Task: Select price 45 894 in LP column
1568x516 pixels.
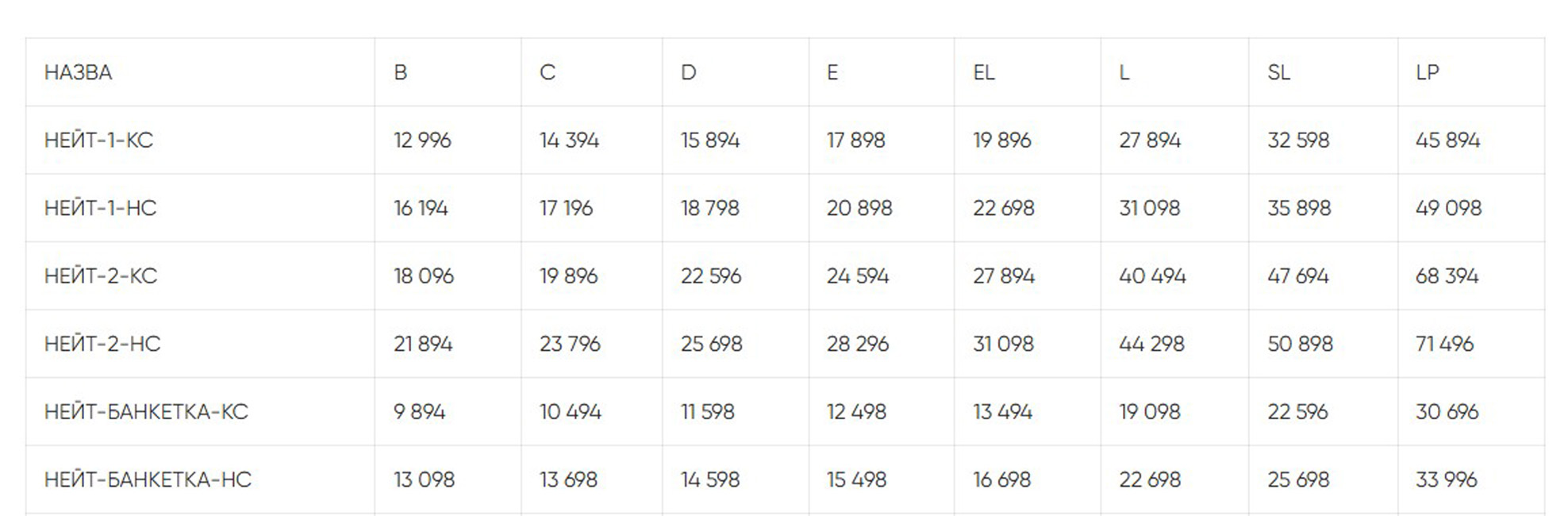Action: tap(1447, 141)
